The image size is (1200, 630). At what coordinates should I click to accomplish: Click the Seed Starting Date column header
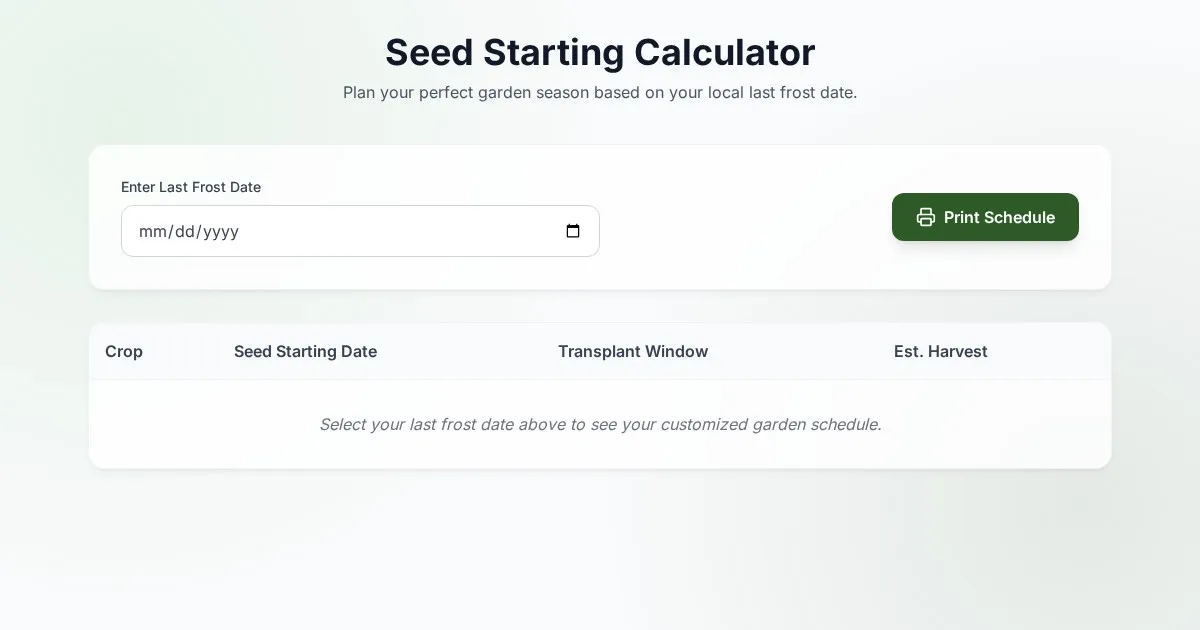[305, 351]
